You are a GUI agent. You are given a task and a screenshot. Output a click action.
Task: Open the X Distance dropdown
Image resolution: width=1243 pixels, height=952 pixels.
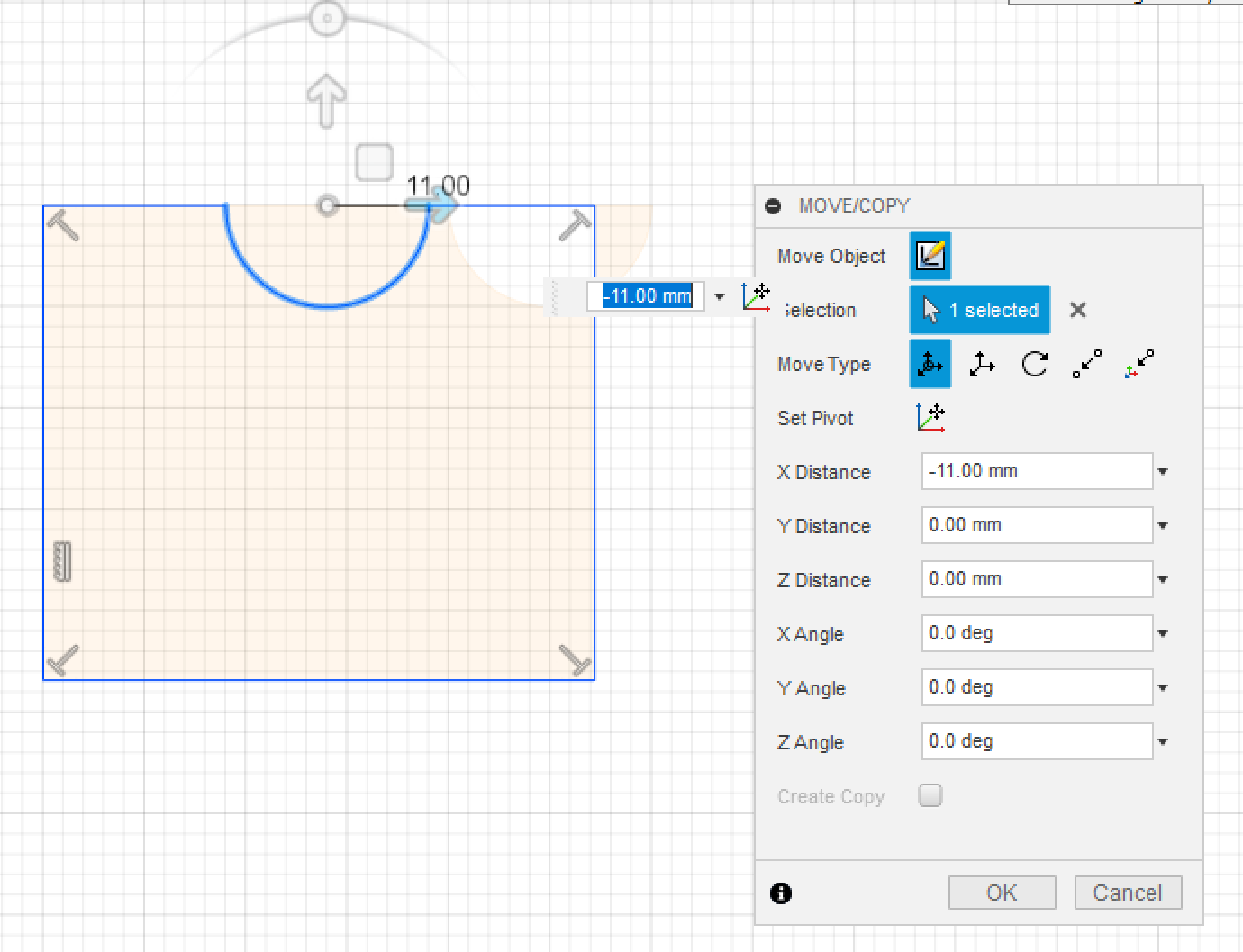coord(1162,471)
